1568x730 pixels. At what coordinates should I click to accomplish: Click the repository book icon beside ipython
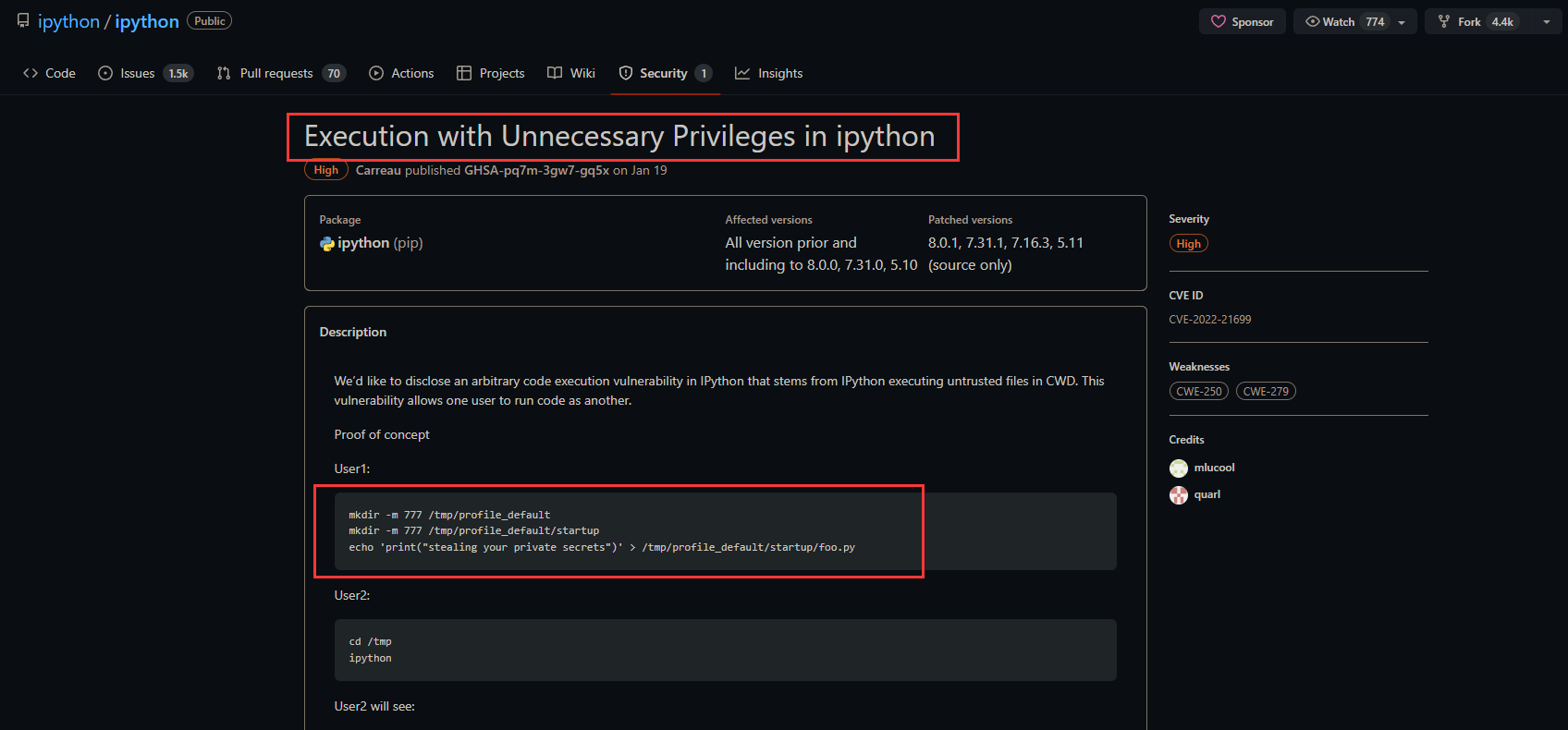tap(23, 20)
